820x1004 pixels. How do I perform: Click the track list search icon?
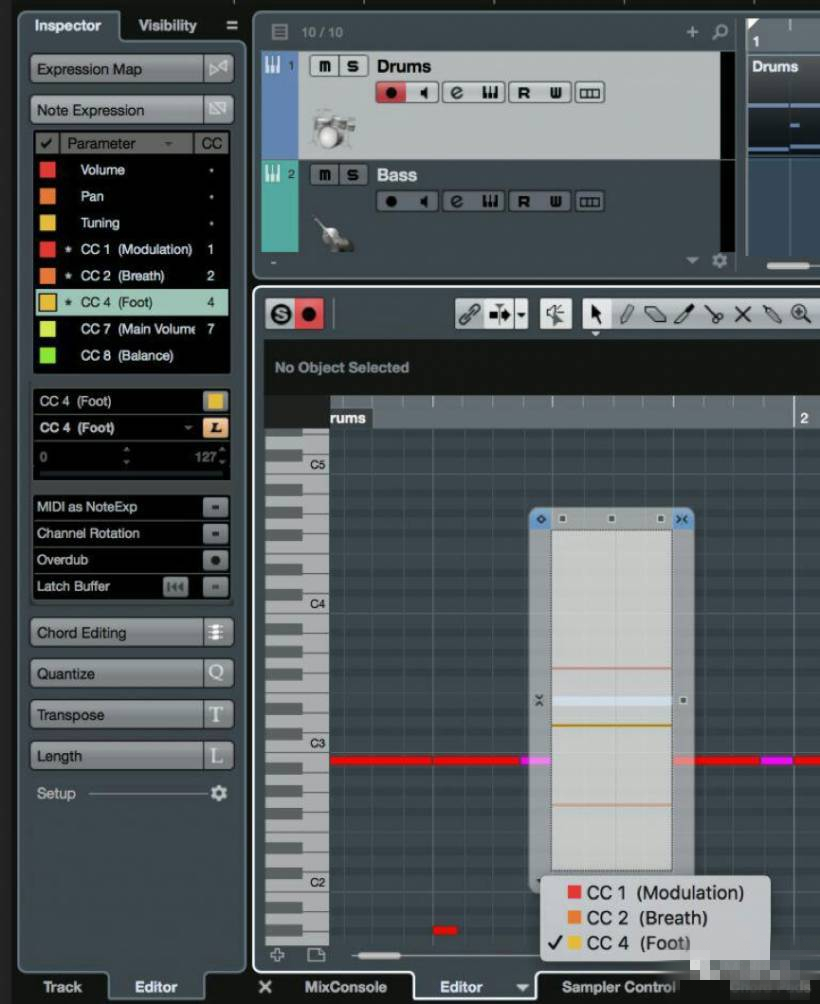point(720,32)
